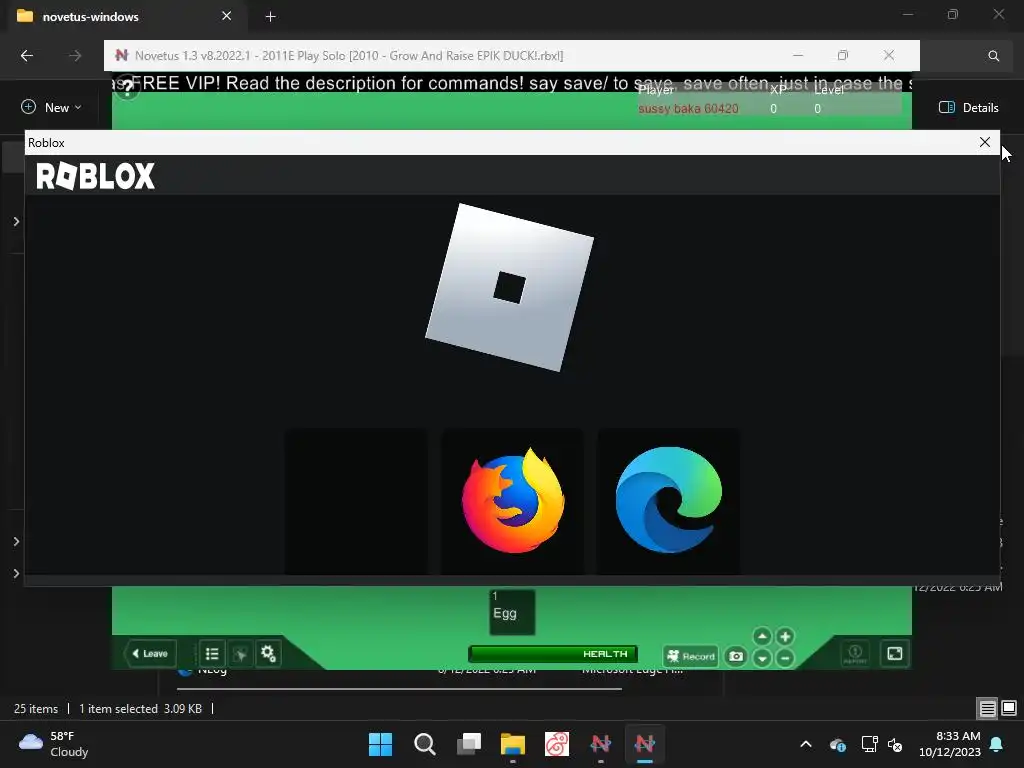Click the network tray icon
The image size is (1024, 768).
click(x=869, y=744)
